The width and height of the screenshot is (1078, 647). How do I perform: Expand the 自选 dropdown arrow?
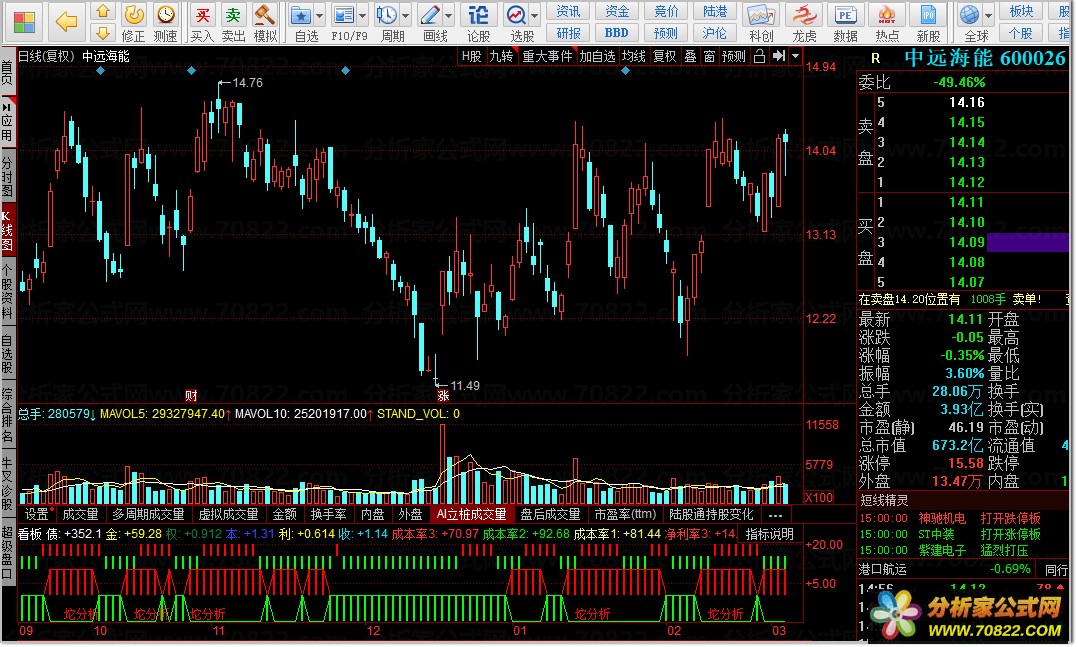pos(320,15)
